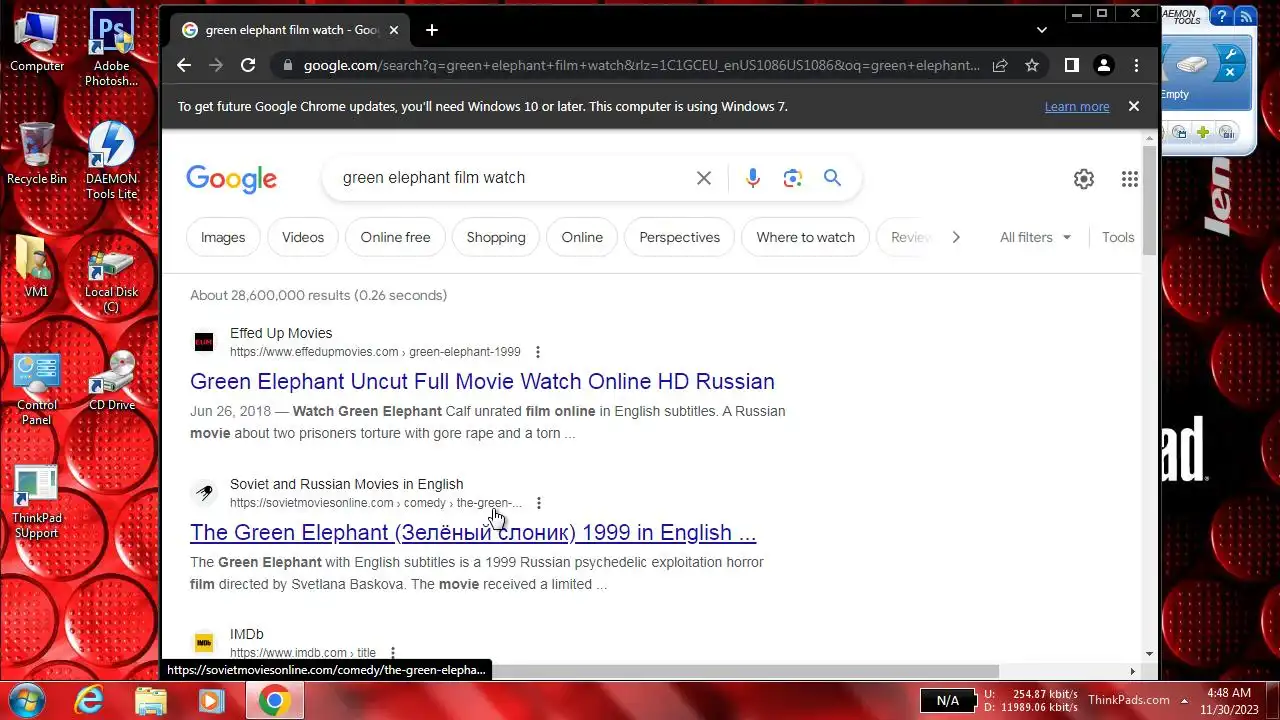The width and height of the screenshot is (1280, 720).
Task: Select the ThinkPad Support shortcut
Action: [37, 502]
